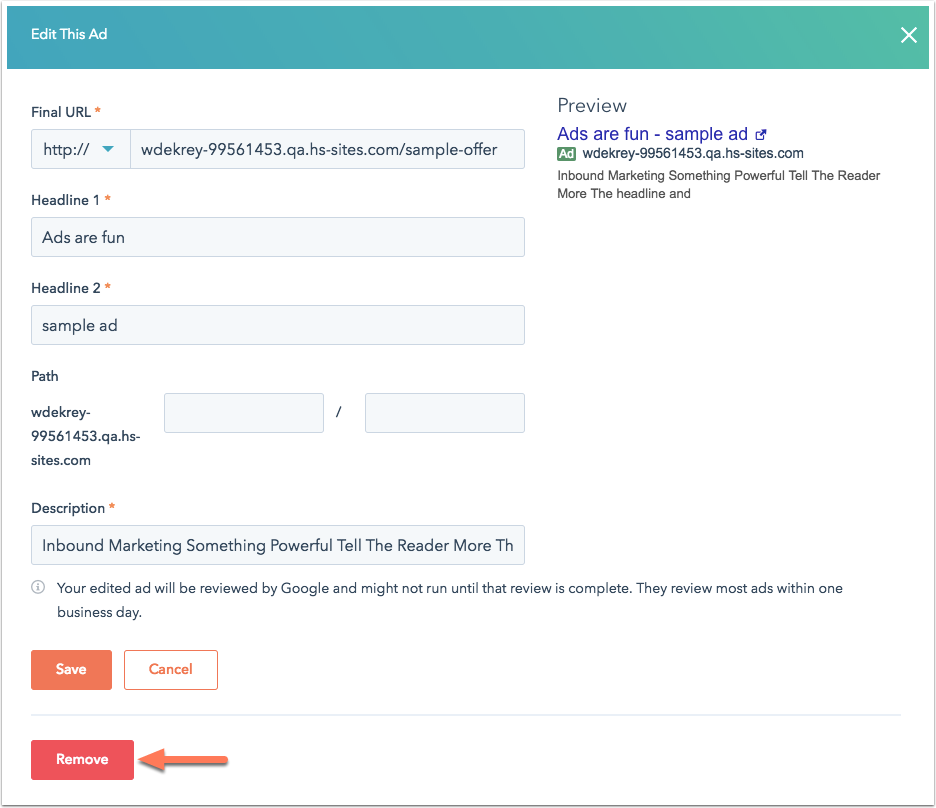The height and width of the screenshot is (808, 936).
Task: Click the Path label
Action: (45, 376)
